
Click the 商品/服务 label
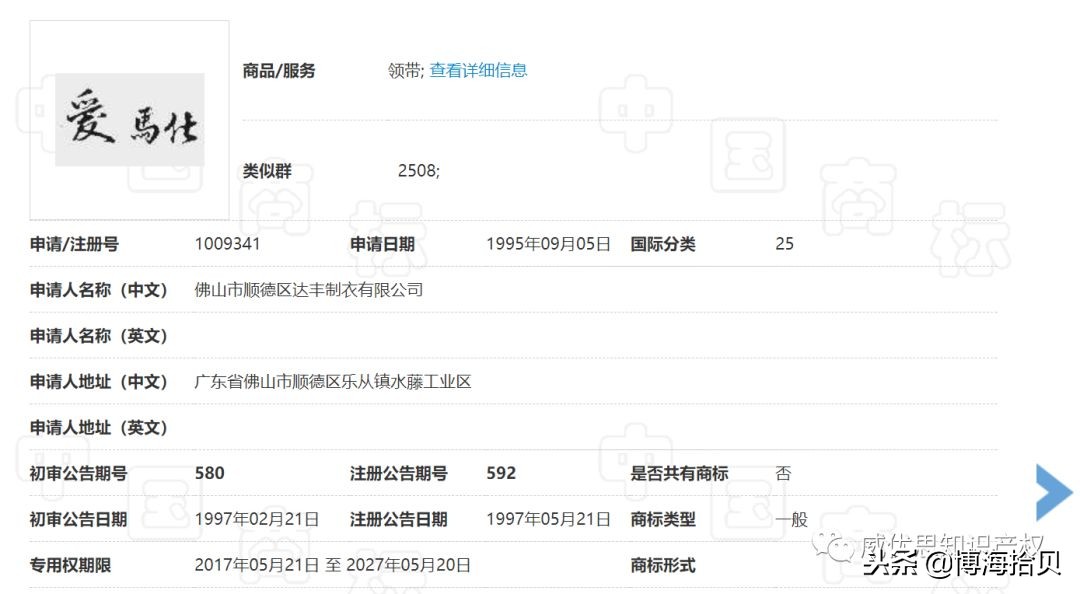[279, 71]
